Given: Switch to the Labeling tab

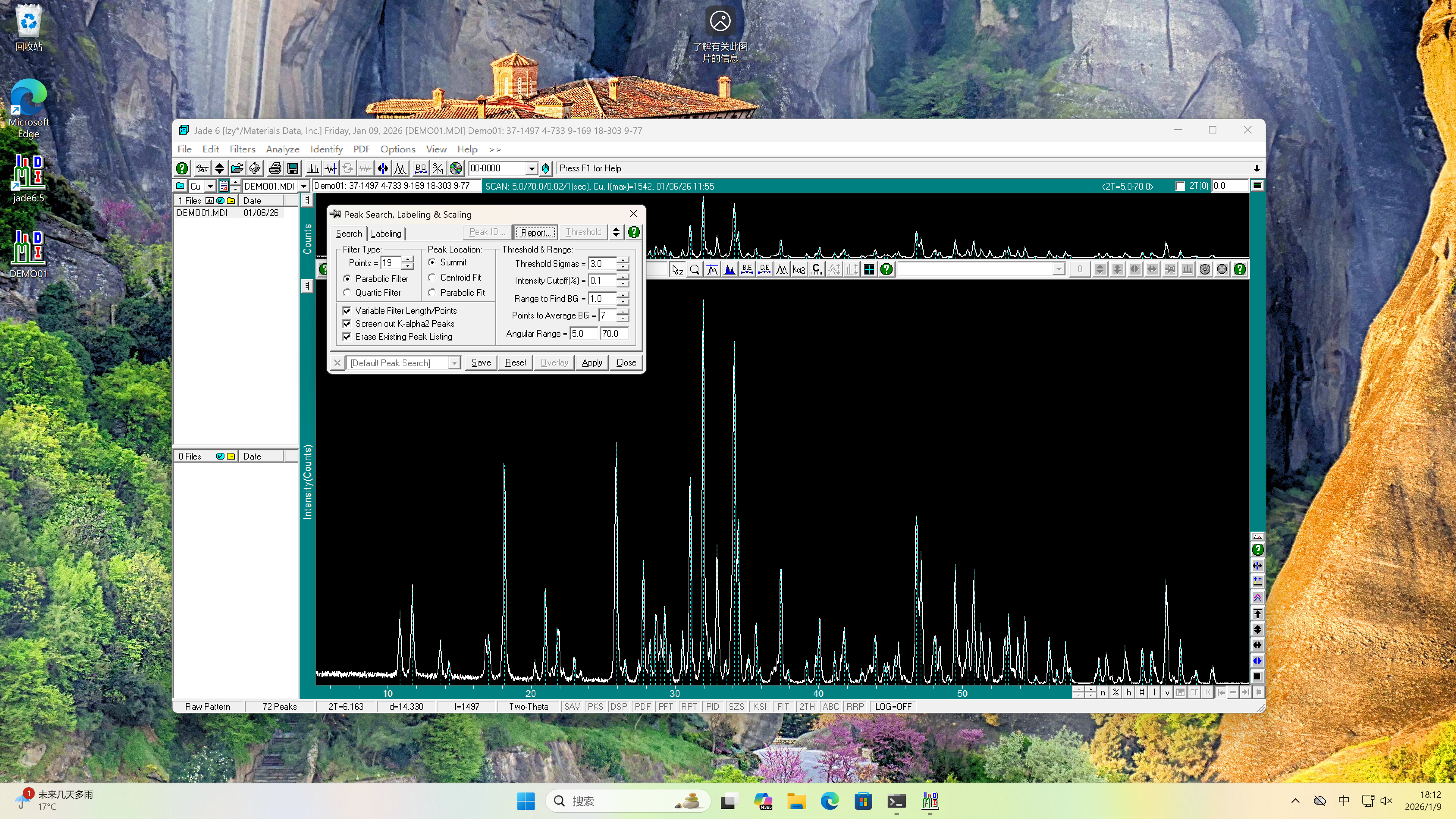Looking at the screenshot, I should point(386,234).
